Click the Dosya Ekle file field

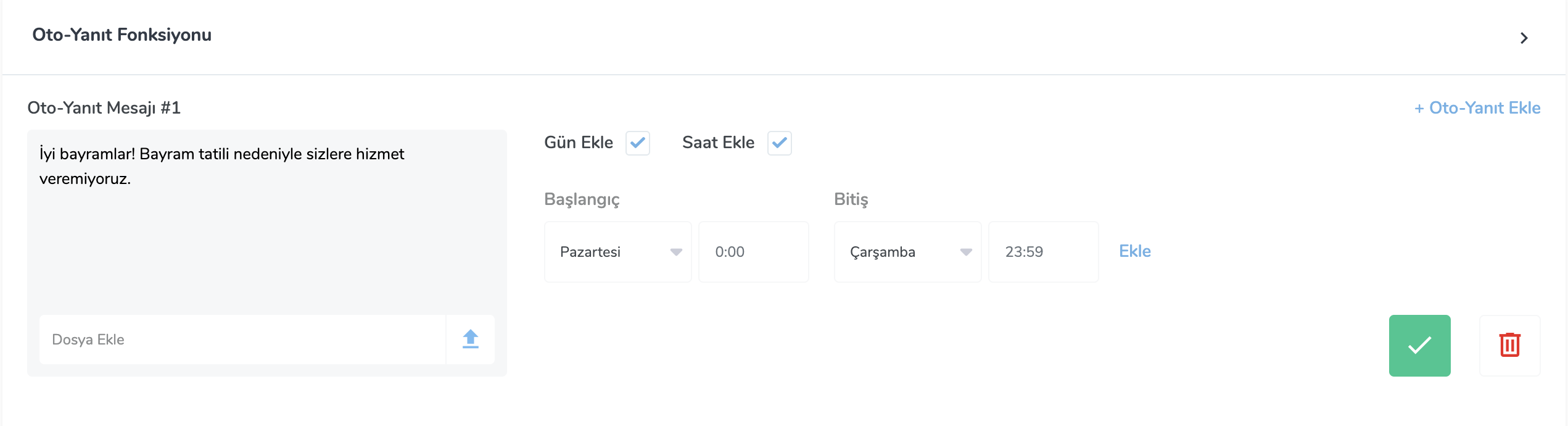[242, 340]
